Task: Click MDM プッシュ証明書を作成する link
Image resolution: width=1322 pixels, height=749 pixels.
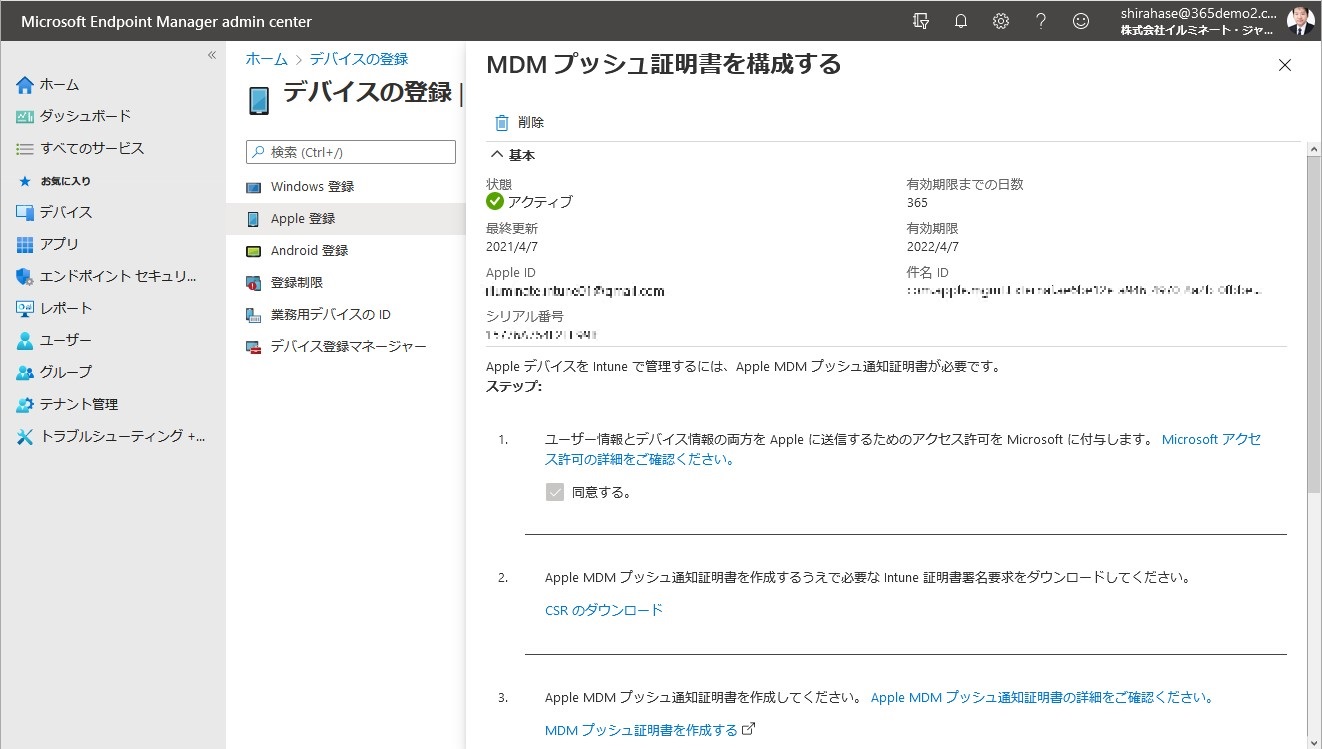Action: [x=641, y=730]
